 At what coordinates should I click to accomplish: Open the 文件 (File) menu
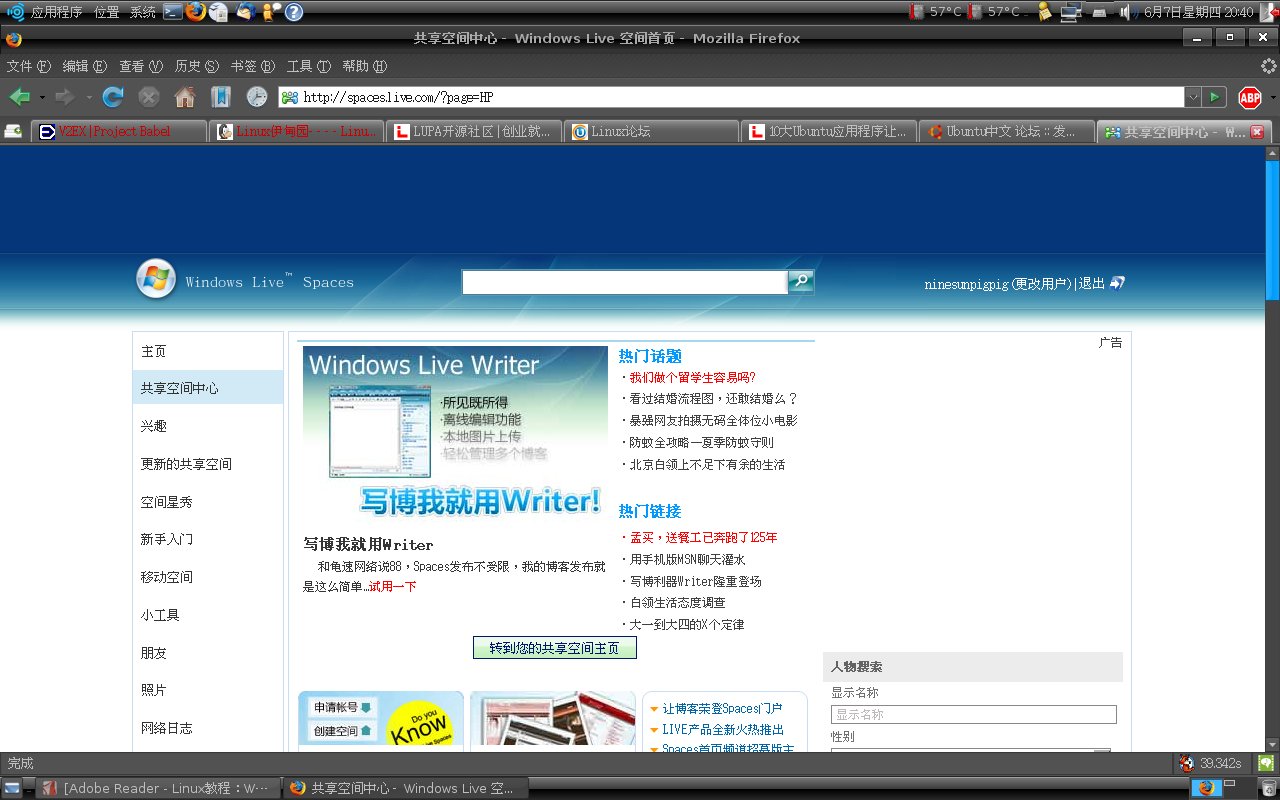click(28, 66)
